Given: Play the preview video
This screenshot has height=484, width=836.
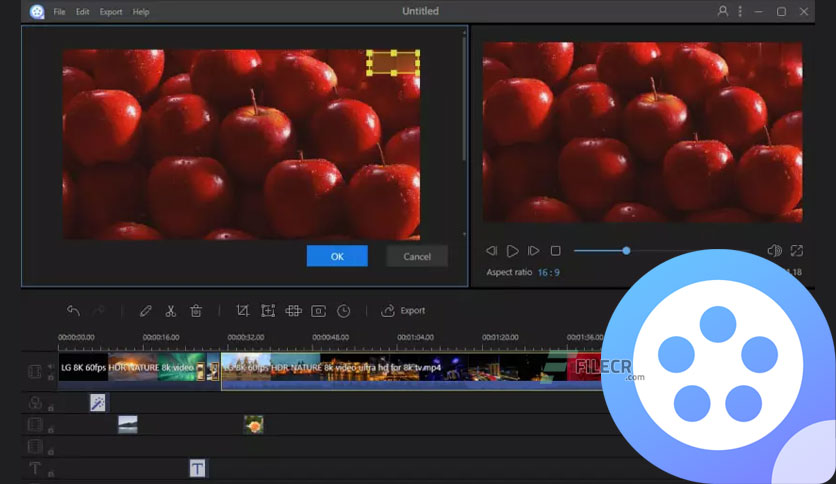Looking at the screenshot, I should 512,251.
